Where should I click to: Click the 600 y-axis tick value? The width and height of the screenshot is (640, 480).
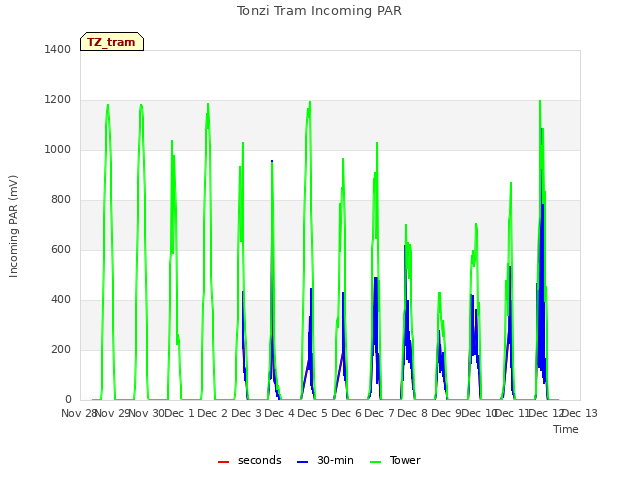61,249
